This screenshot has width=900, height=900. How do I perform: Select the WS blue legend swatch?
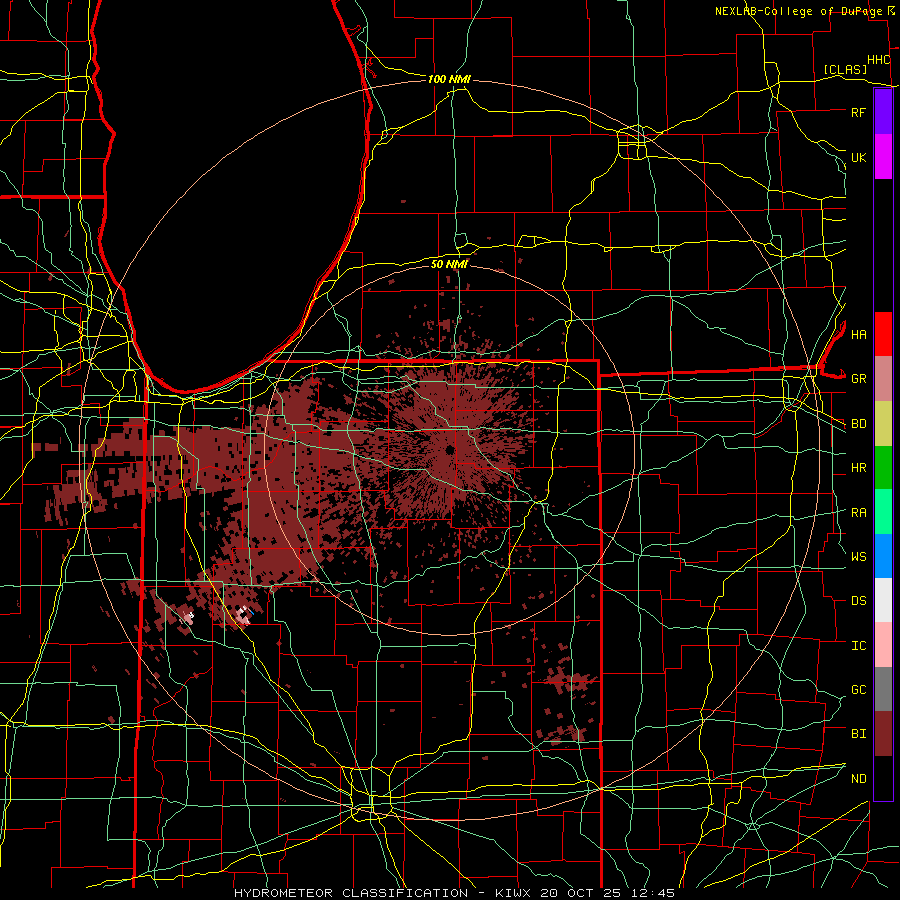coord(883,556)
